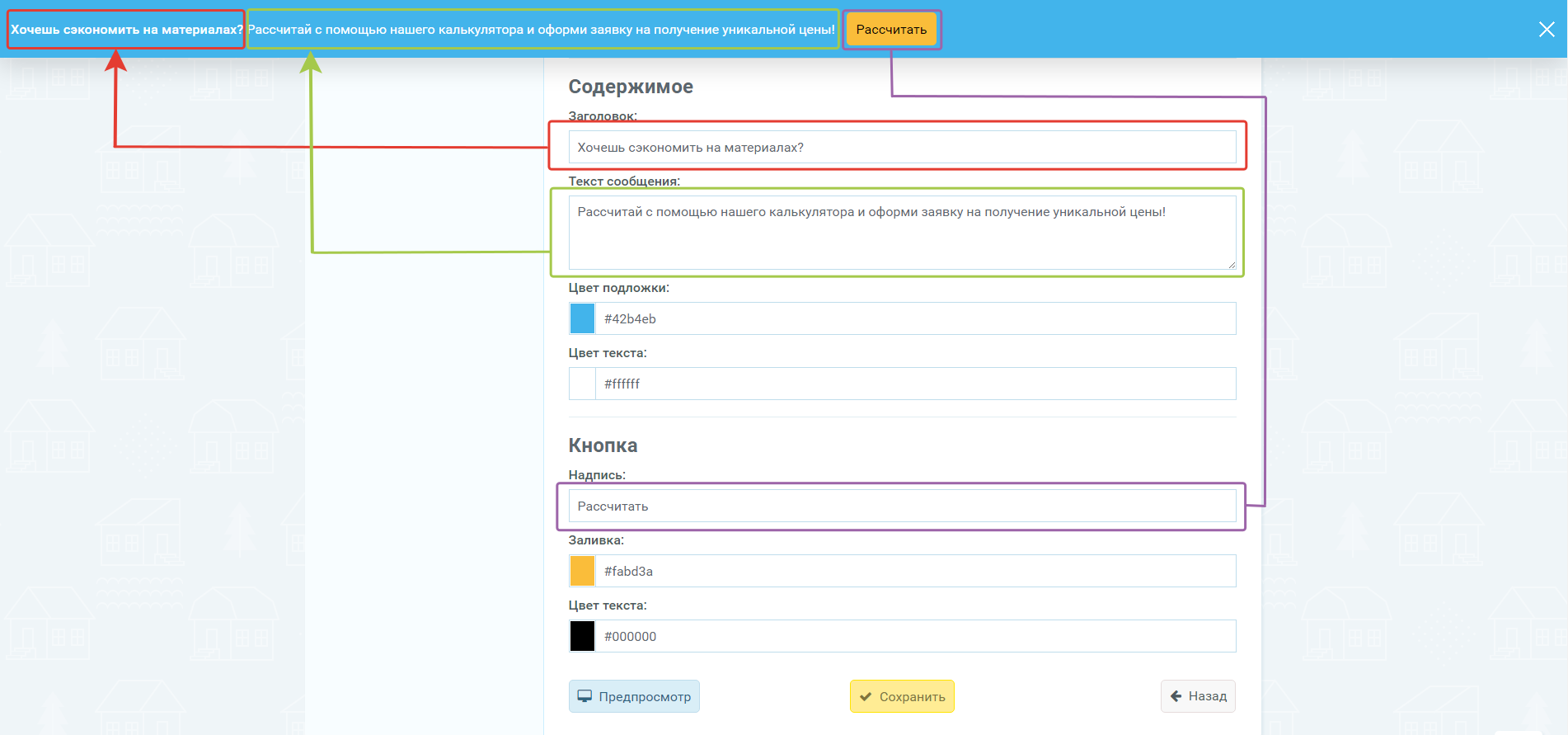
Task: Open the white content text color swatch
Action: click(582, 384)
